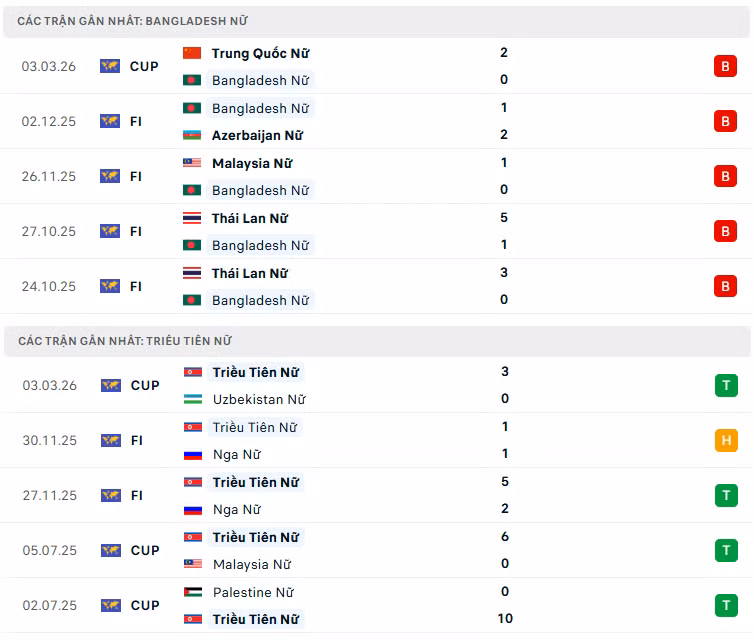Viewport: 754px width, 640px height.
Task: Click the Uzbekistan flag icon
Action: [193, 399]
